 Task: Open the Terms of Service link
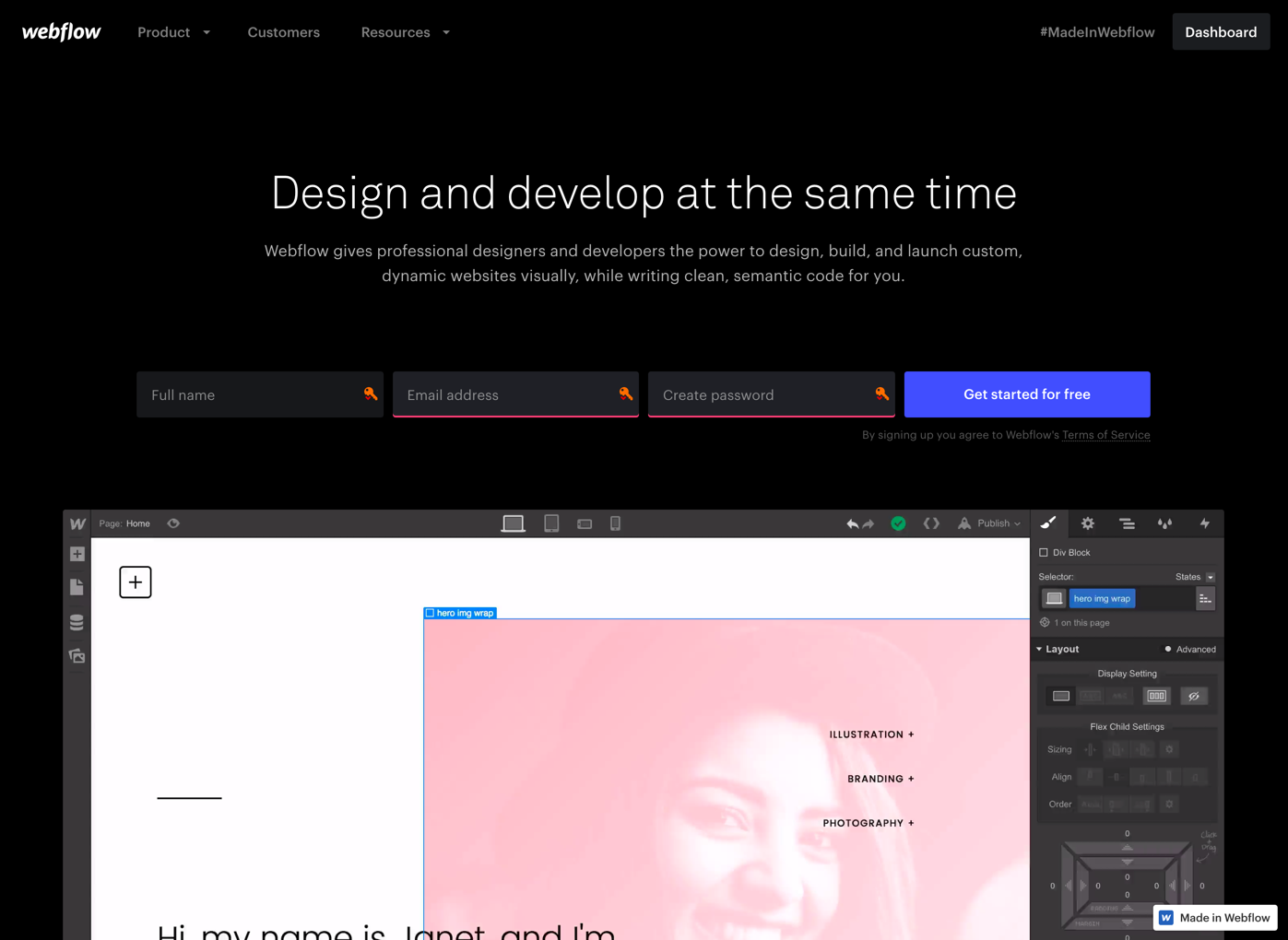pyautogui.click(x=1105, y=435)
